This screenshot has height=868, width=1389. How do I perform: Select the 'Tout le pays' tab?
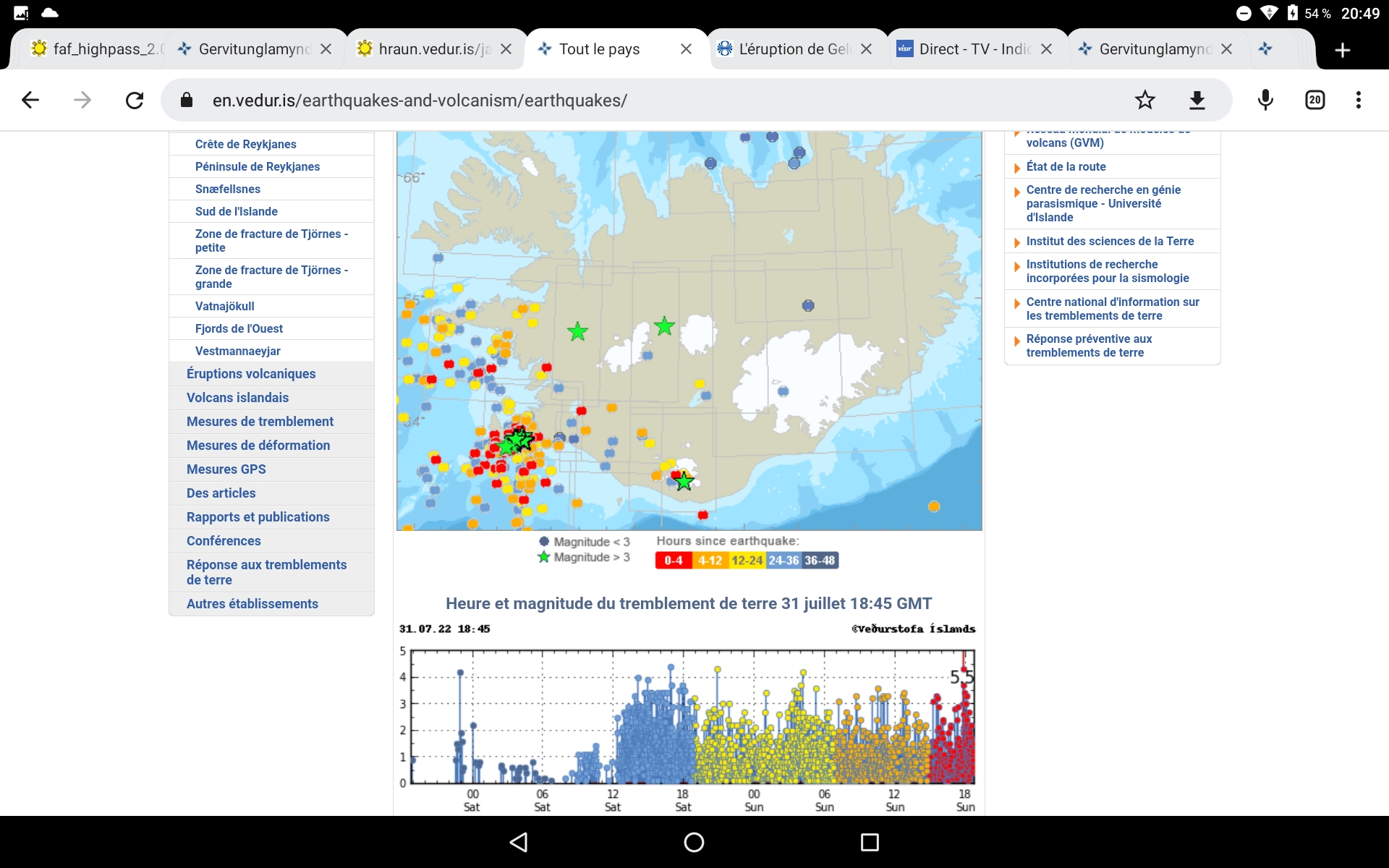pyautogui.click(x=599, y=49)
